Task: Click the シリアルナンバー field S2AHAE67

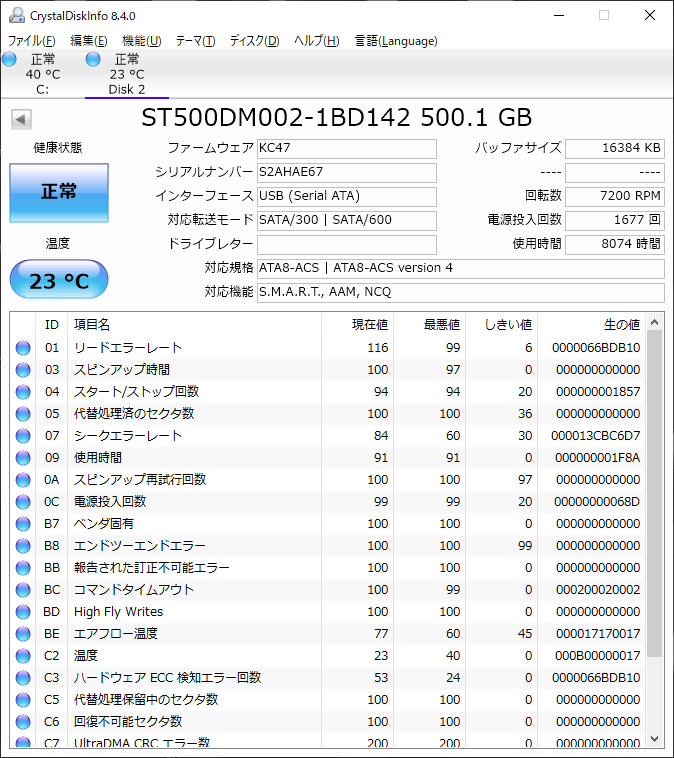Action: [347, 173]
